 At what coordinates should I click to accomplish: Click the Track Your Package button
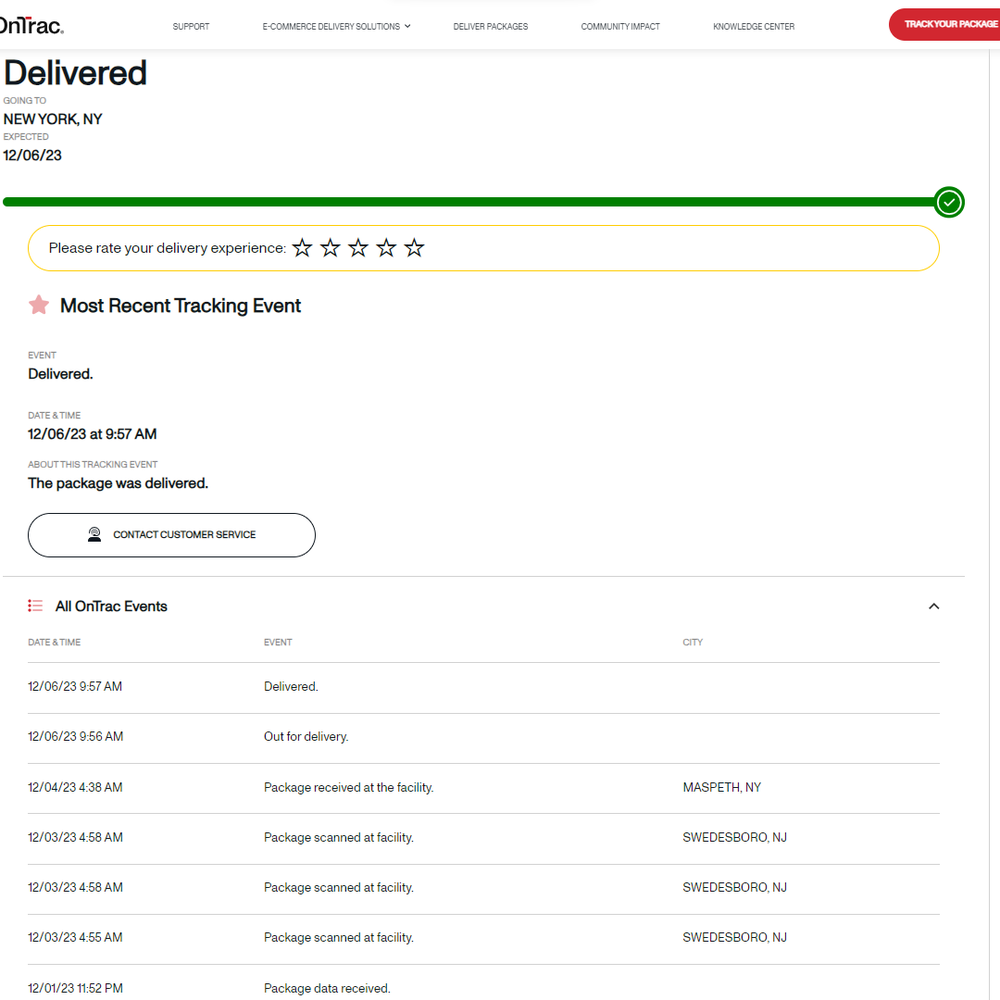(x=946, y=24)
